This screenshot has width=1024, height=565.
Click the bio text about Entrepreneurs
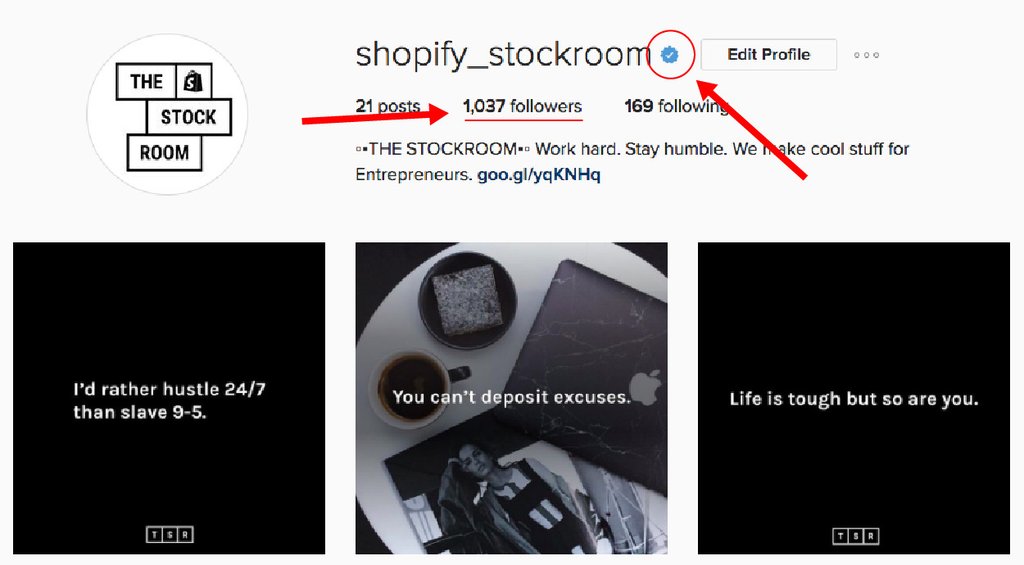[x=632, y=161]
